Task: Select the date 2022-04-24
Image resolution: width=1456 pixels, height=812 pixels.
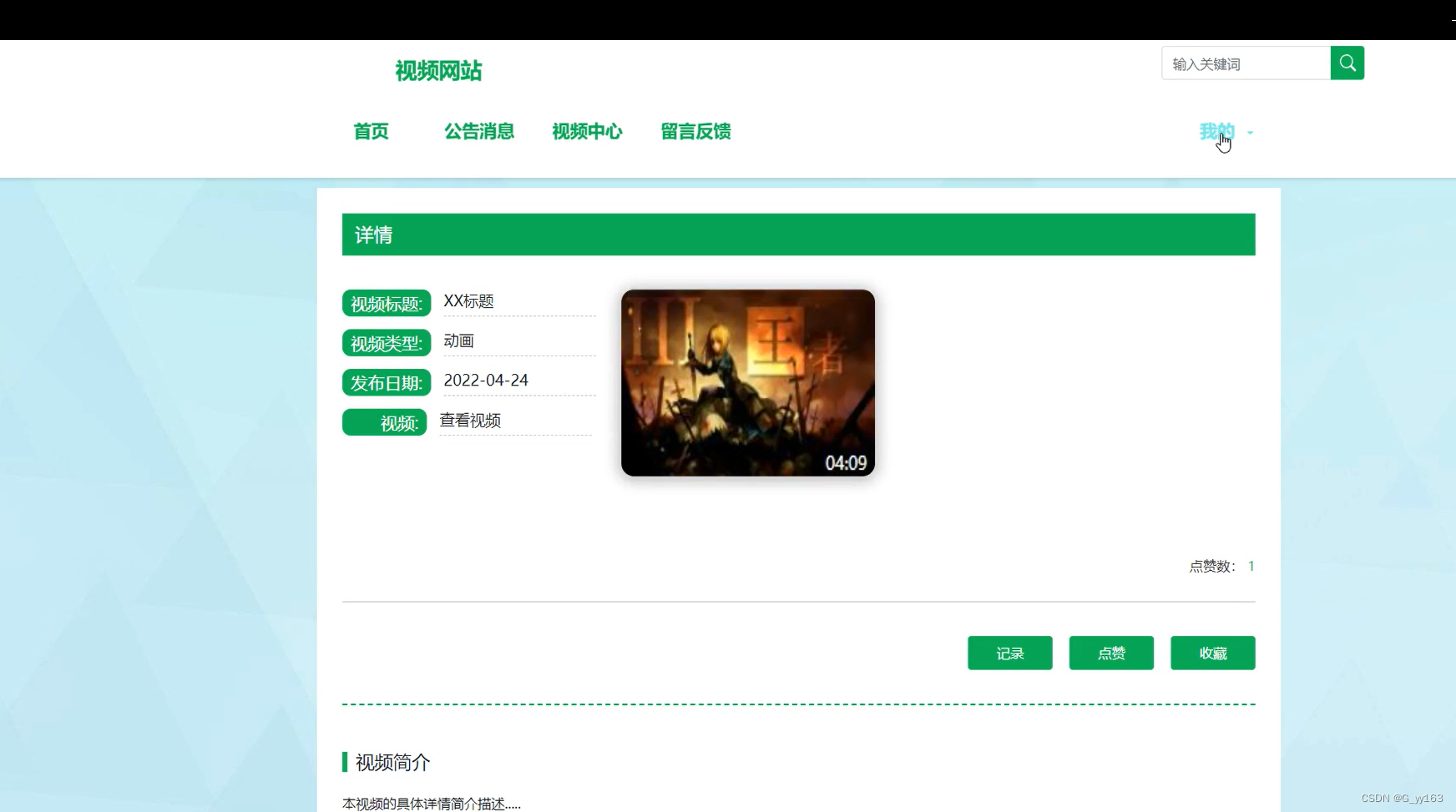Action: tap(486, 381)
